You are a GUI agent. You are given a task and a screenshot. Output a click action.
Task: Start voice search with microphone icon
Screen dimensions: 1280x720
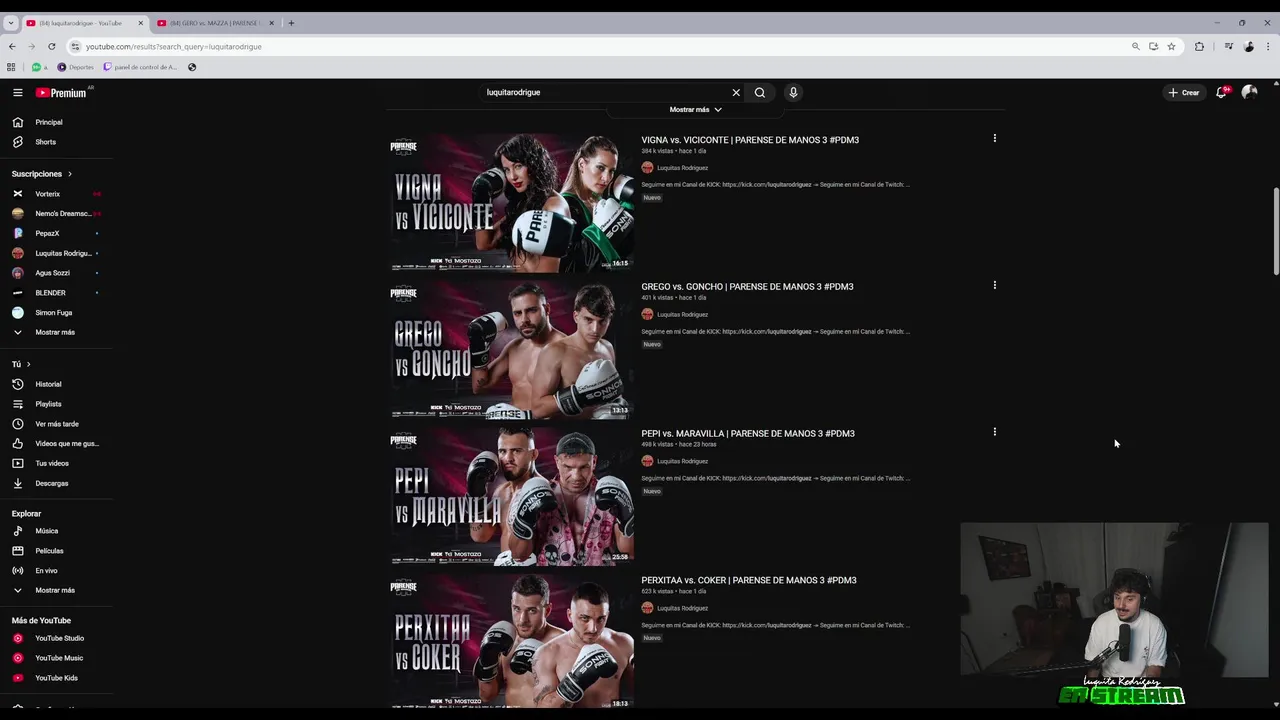(x=793, y=92)
